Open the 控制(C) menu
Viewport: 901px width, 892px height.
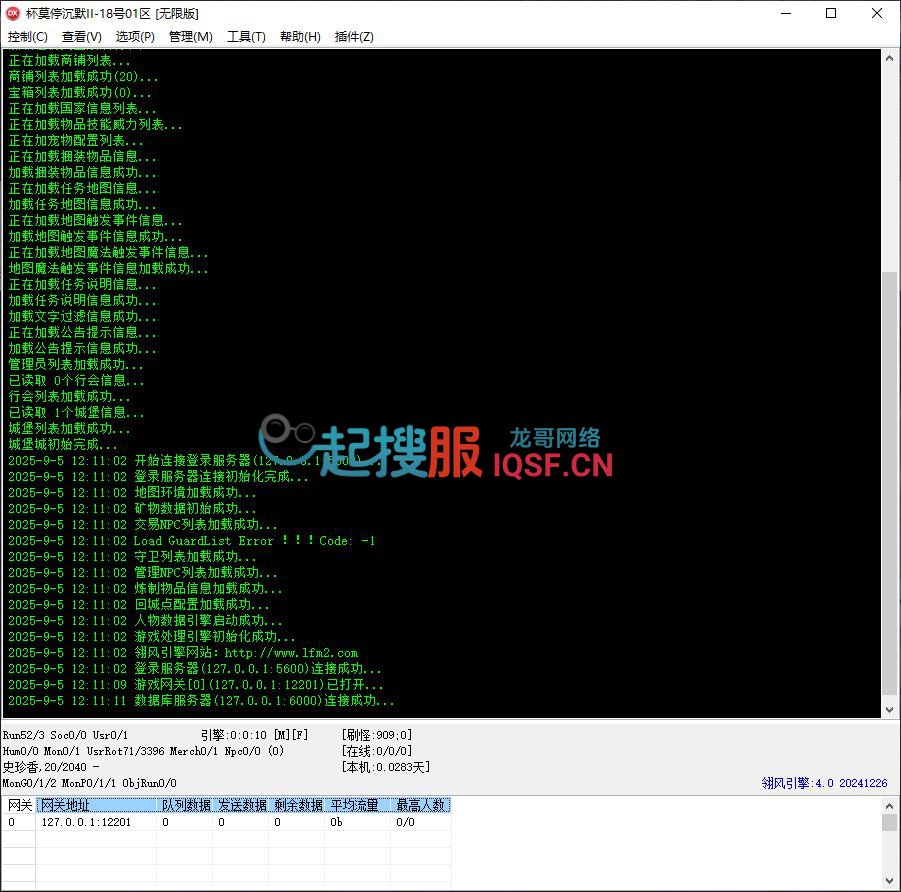click(x=27, y=37)
